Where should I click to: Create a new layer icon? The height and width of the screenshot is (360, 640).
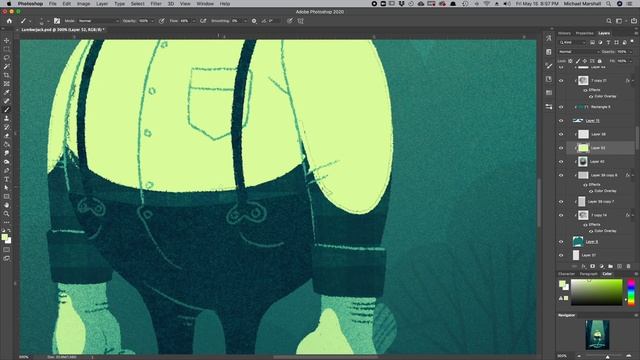point(619,266)
